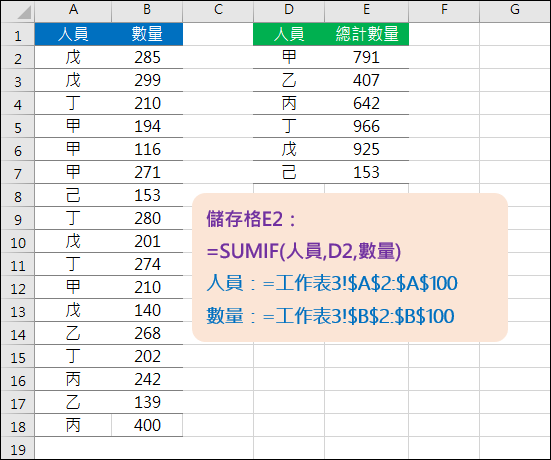Viewport: 551px width, 460px height.
Task: Select cell with value 299
Action: coord(147,80)
